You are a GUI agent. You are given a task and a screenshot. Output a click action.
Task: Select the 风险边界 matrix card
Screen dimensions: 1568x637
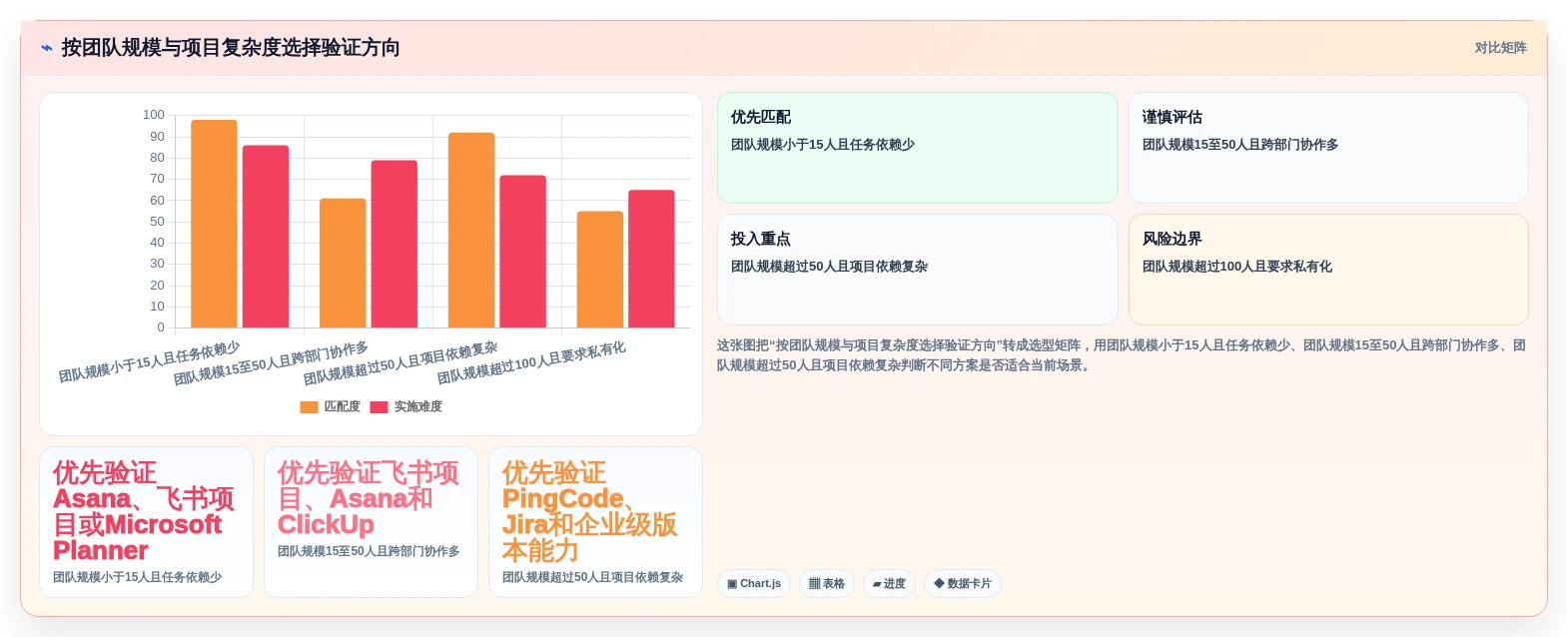[1328, 270]
